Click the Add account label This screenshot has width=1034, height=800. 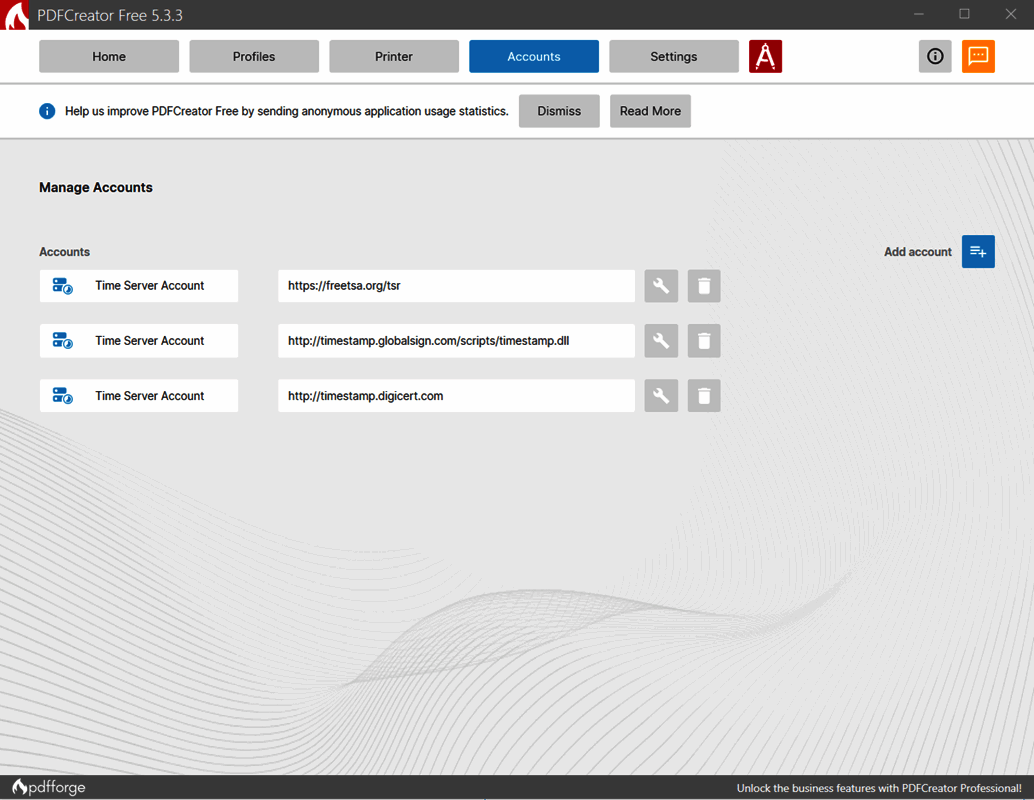(x=918, y=252)
